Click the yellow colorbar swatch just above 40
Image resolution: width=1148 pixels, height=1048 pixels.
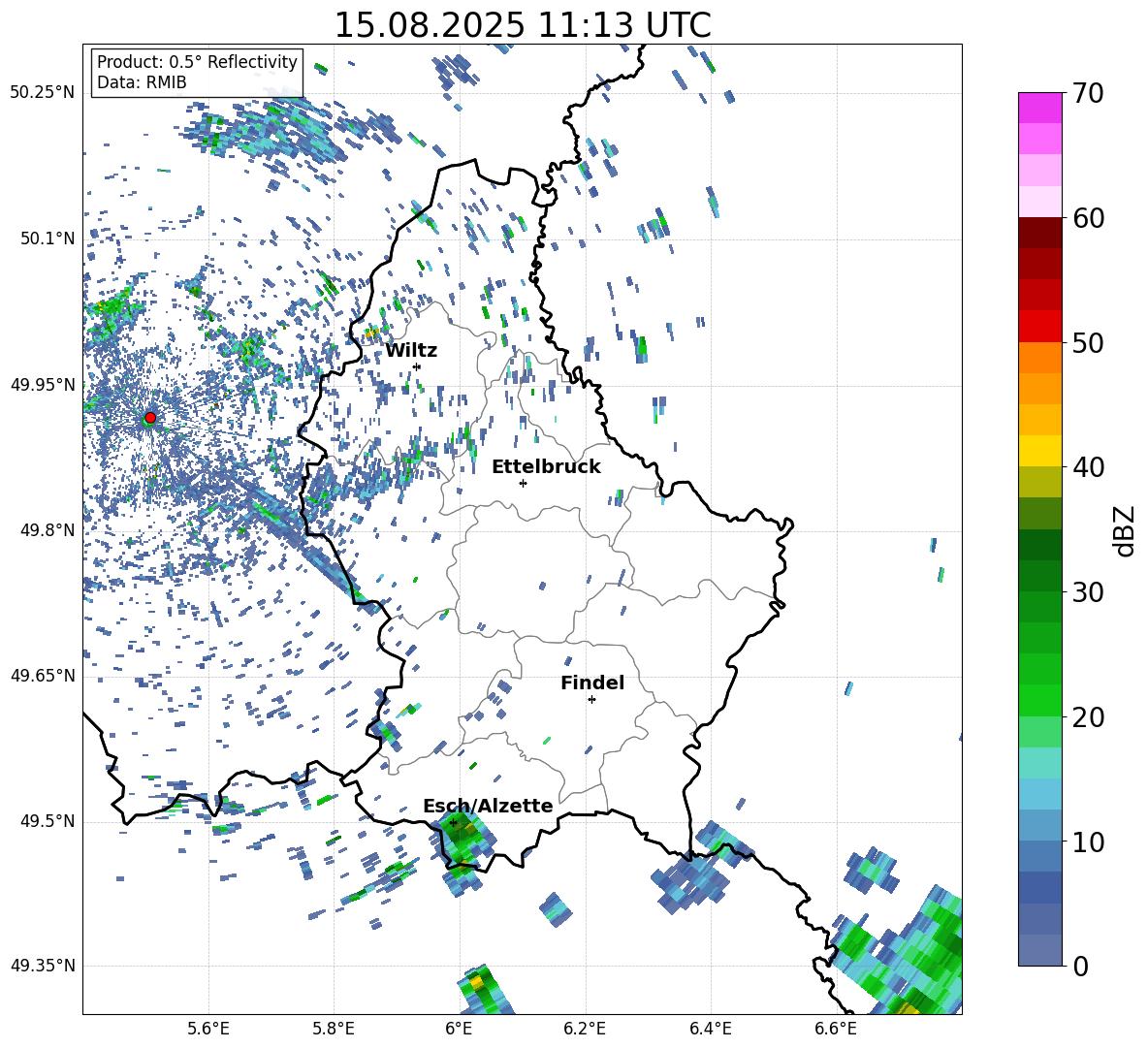coord(1039,451)
